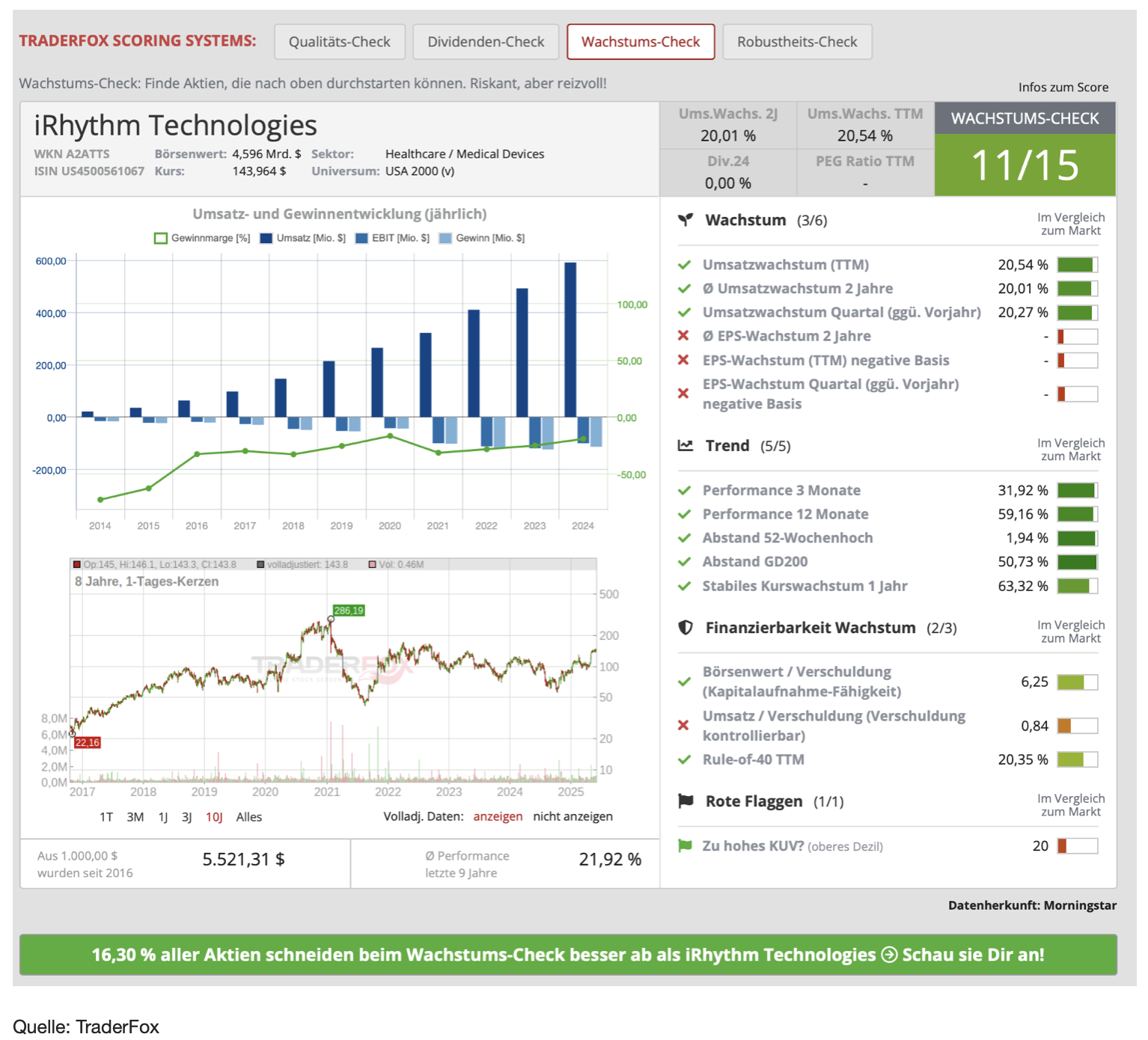The image size is (1148, 1040).
Task: Select the 1J chart timeframe
Action: [163, 817]
